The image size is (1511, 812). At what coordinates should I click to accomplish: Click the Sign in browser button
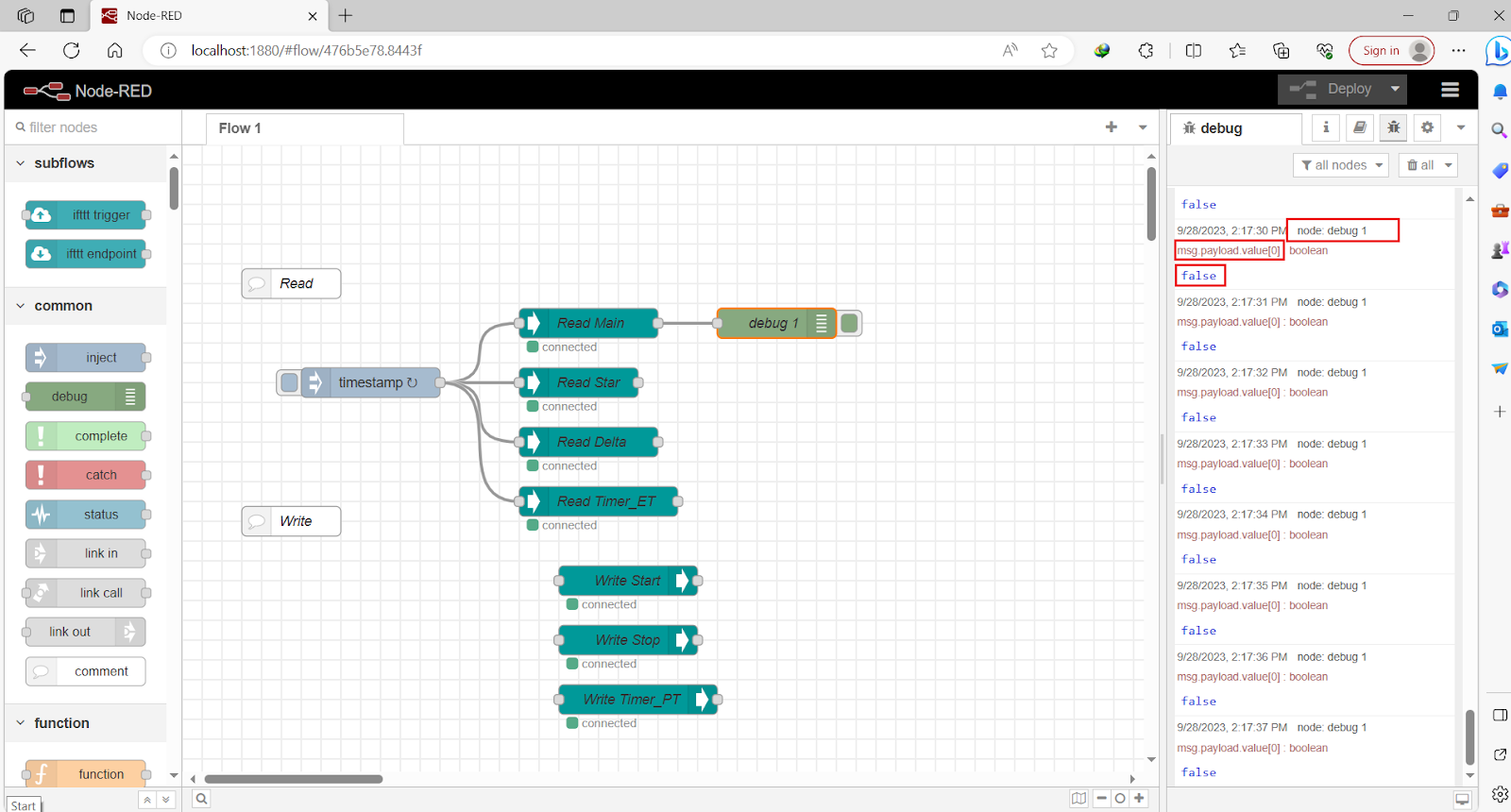pos(1391,51)
